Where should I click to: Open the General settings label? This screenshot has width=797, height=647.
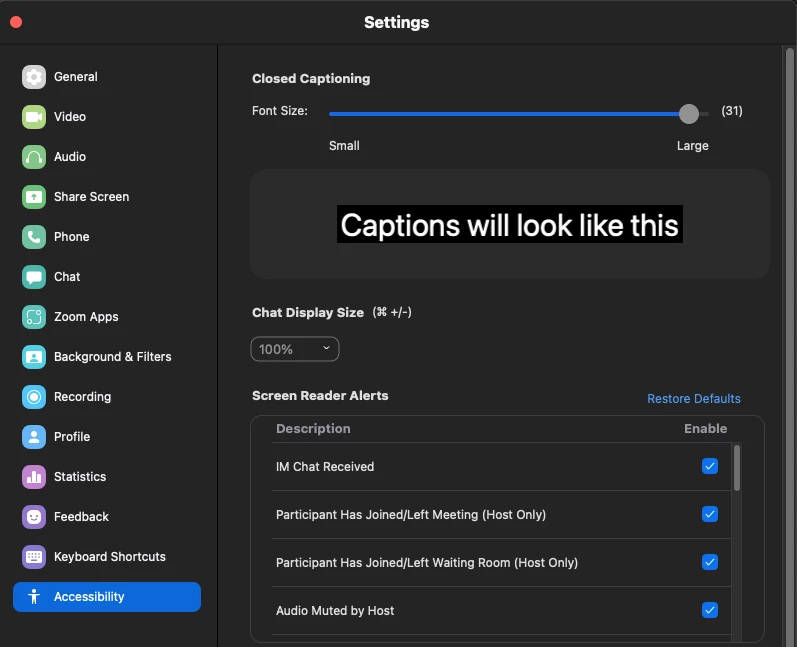[76, 77]
